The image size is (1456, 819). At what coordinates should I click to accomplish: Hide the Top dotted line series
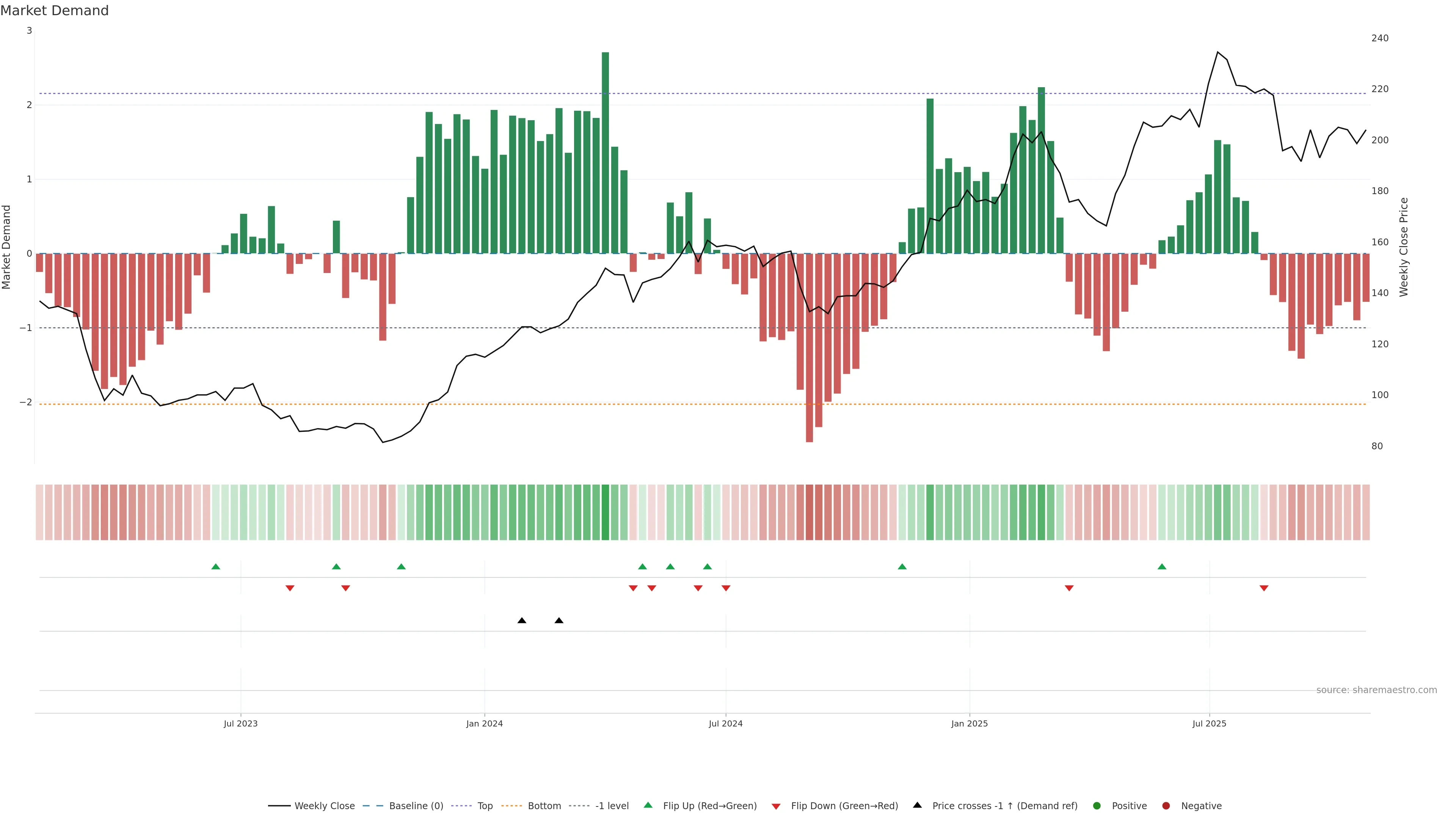click(x=485, y=806)
